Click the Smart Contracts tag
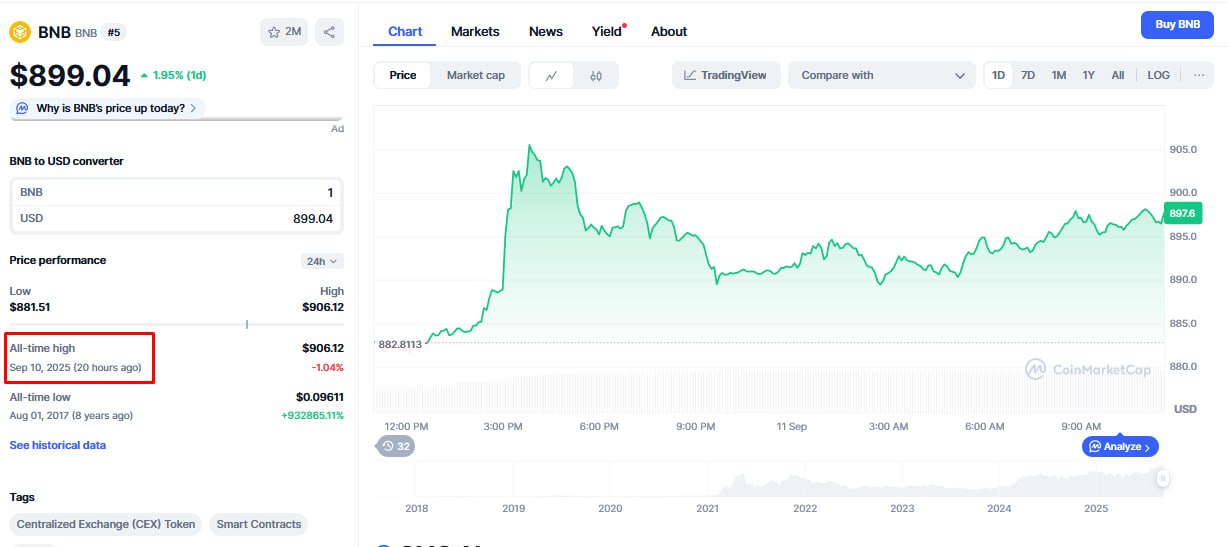The height and width of the screenshot is (547, 1228). (258, 524)
